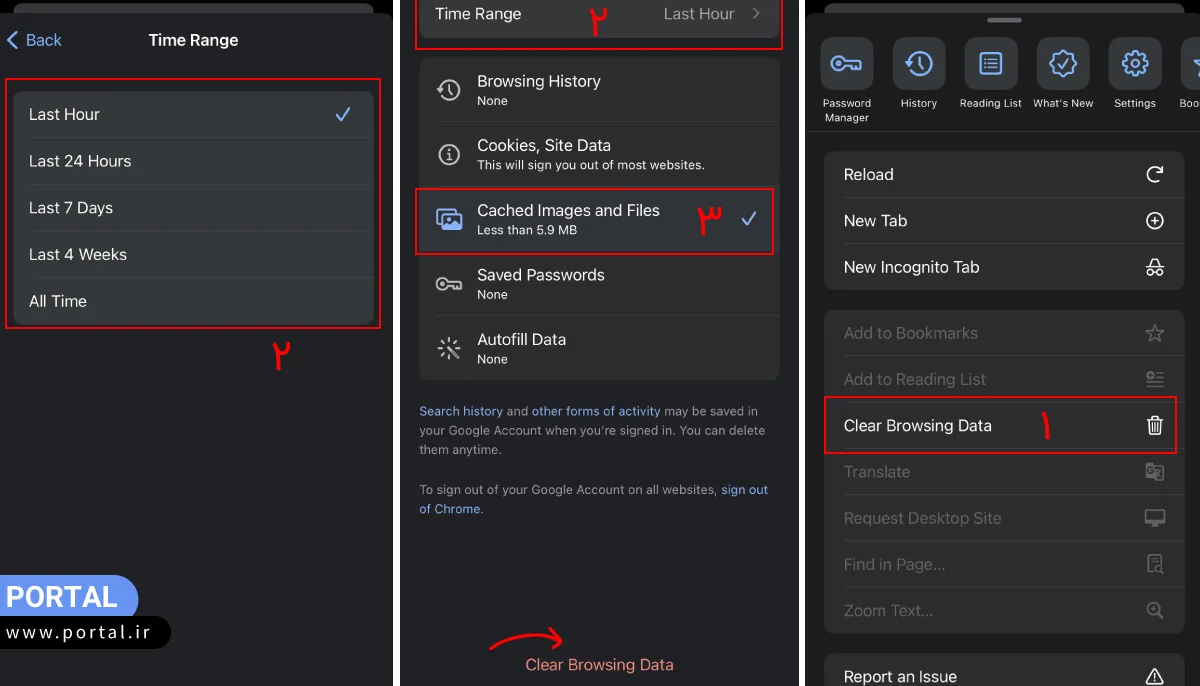This screenshot has height=686, width=1200.
Task: Tap the red Clear Browsing Data button
Action: click(x=599, y=665)
